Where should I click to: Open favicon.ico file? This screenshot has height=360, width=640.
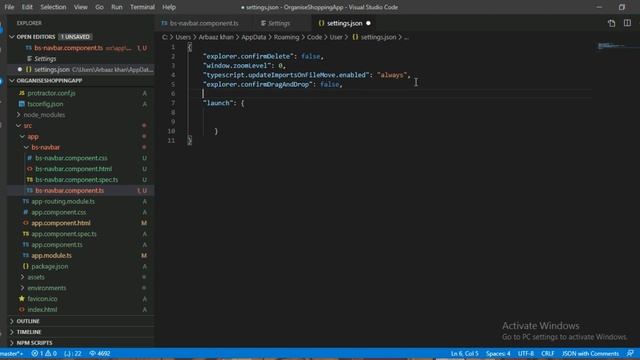(42, 299)
